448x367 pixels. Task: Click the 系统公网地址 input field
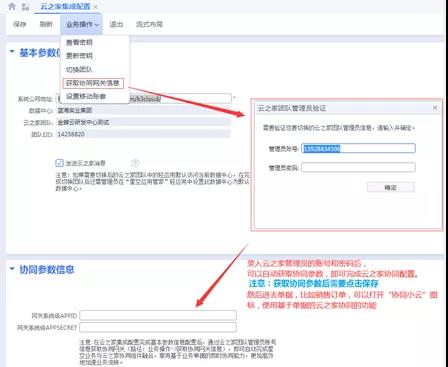(143, 99)
